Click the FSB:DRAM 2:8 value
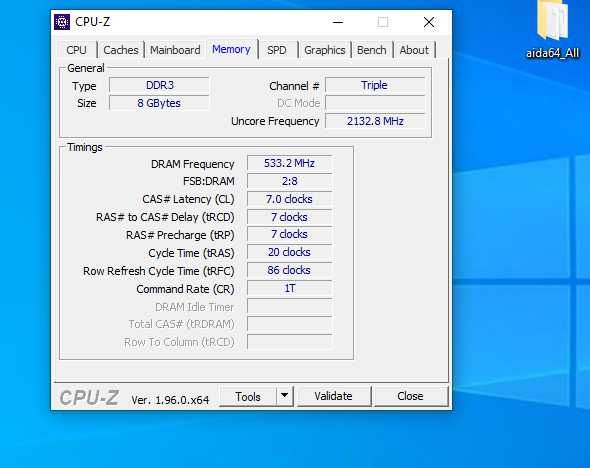 tap(289, 181)
